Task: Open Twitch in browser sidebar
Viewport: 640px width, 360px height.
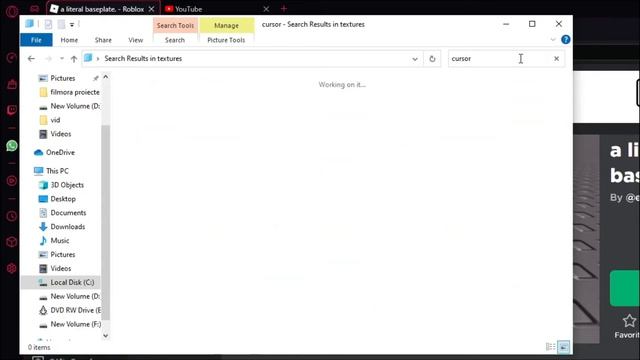Action: click(x=12, y=110)
